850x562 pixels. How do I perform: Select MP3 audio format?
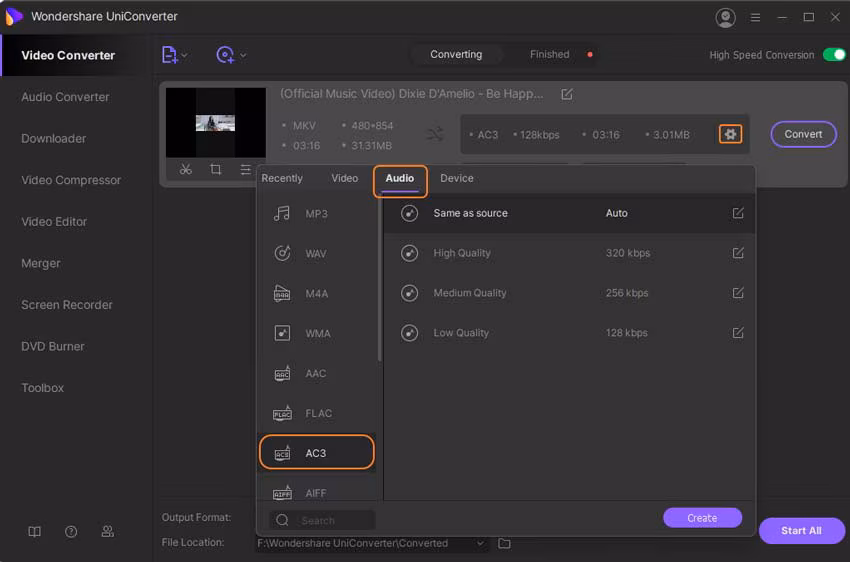(317, 214)
